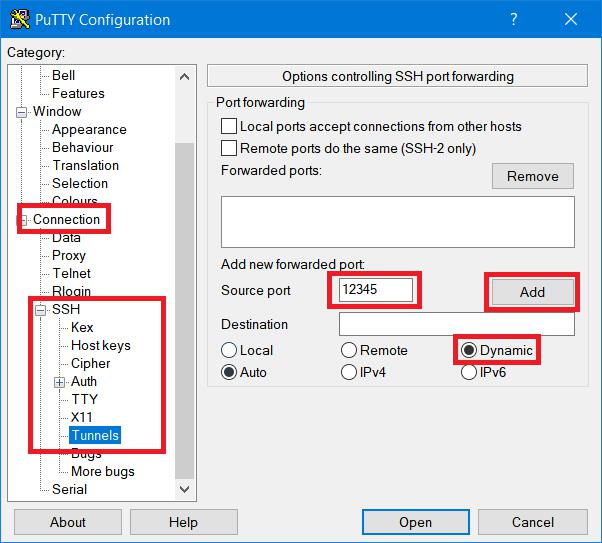Image resolution: width=602 pixels, height=543 pixels.
Task: Open the TTY settings
Action: coord(84,399)
